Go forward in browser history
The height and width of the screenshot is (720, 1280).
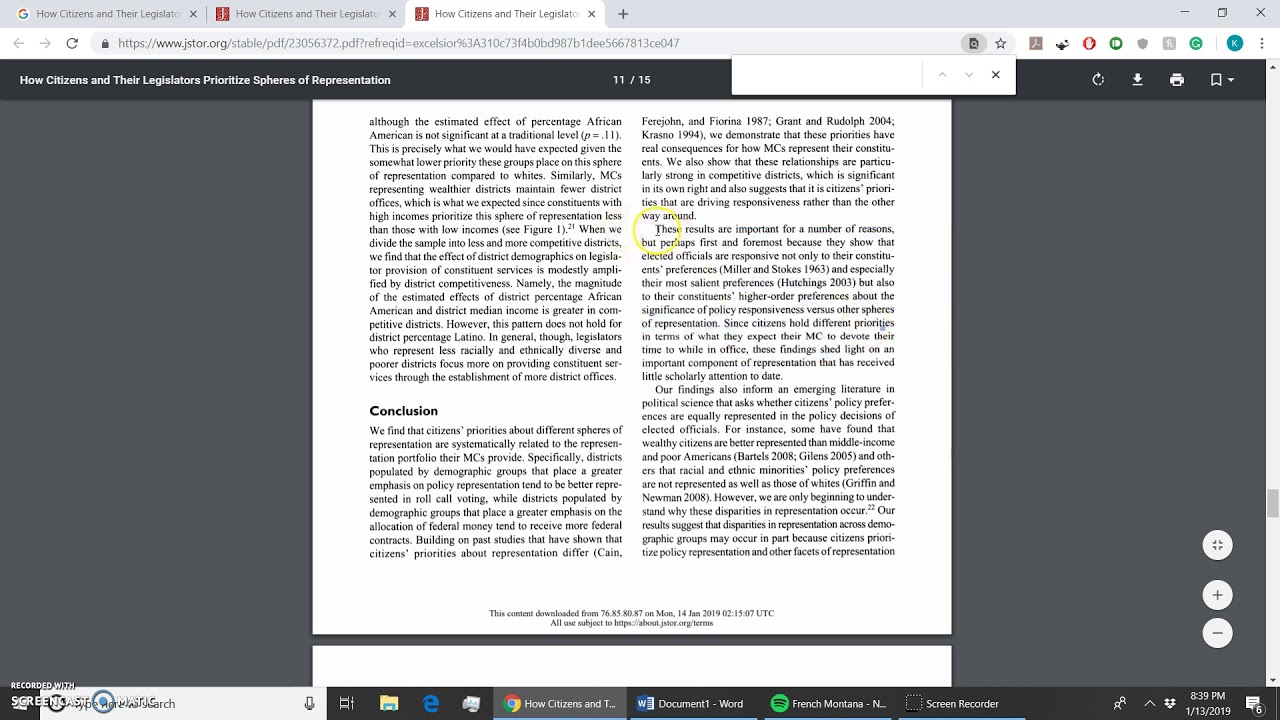click(45, 43)
